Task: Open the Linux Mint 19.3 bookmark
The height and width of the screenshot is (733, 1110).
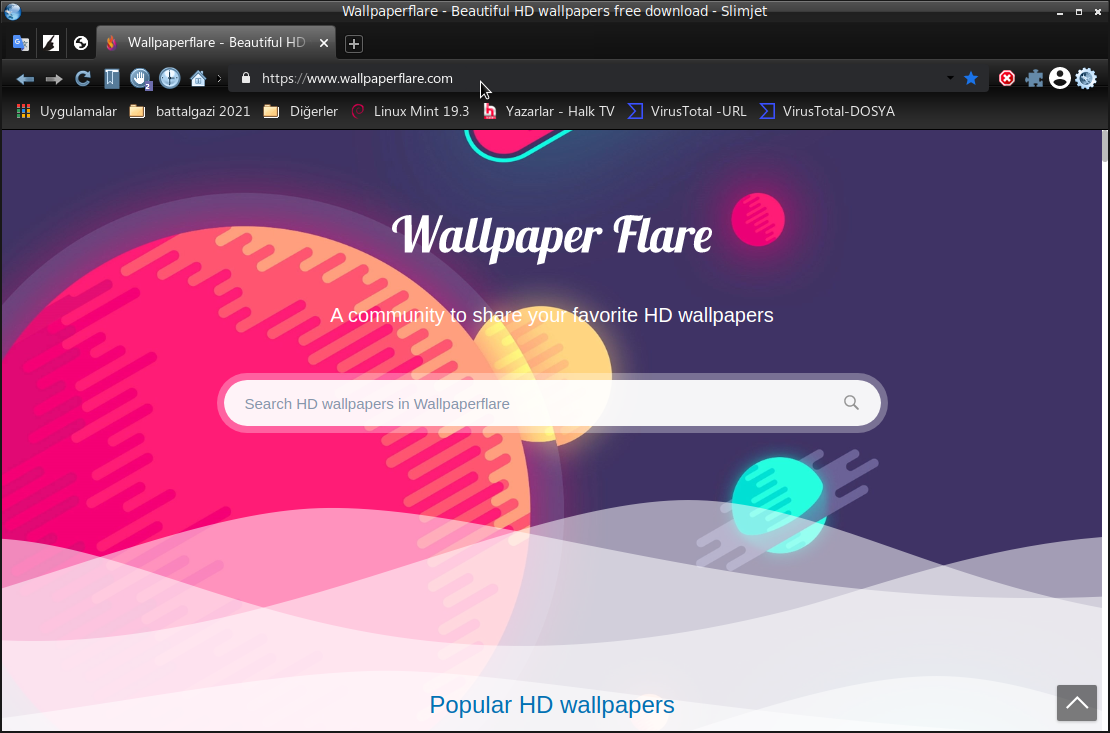Action: click(x=411, y=111)
